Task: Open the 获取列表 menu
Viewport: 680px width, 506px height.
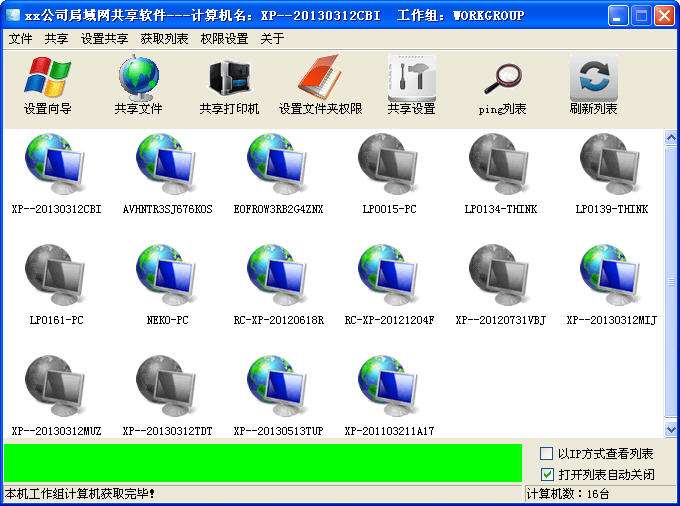Action: pos(164,39)
